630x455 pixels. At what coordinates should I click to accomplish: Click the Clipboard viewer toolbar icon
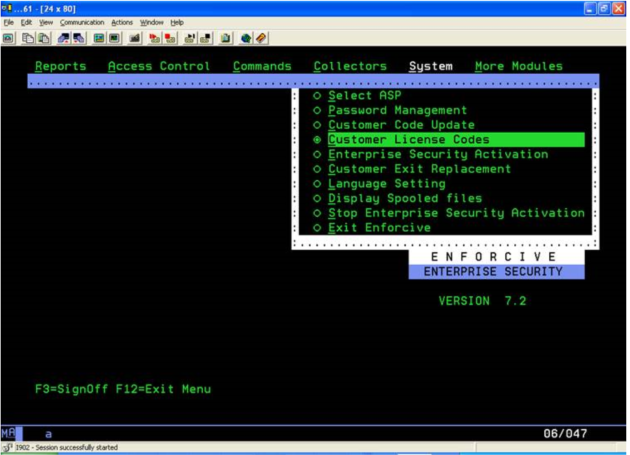[225, 38]
